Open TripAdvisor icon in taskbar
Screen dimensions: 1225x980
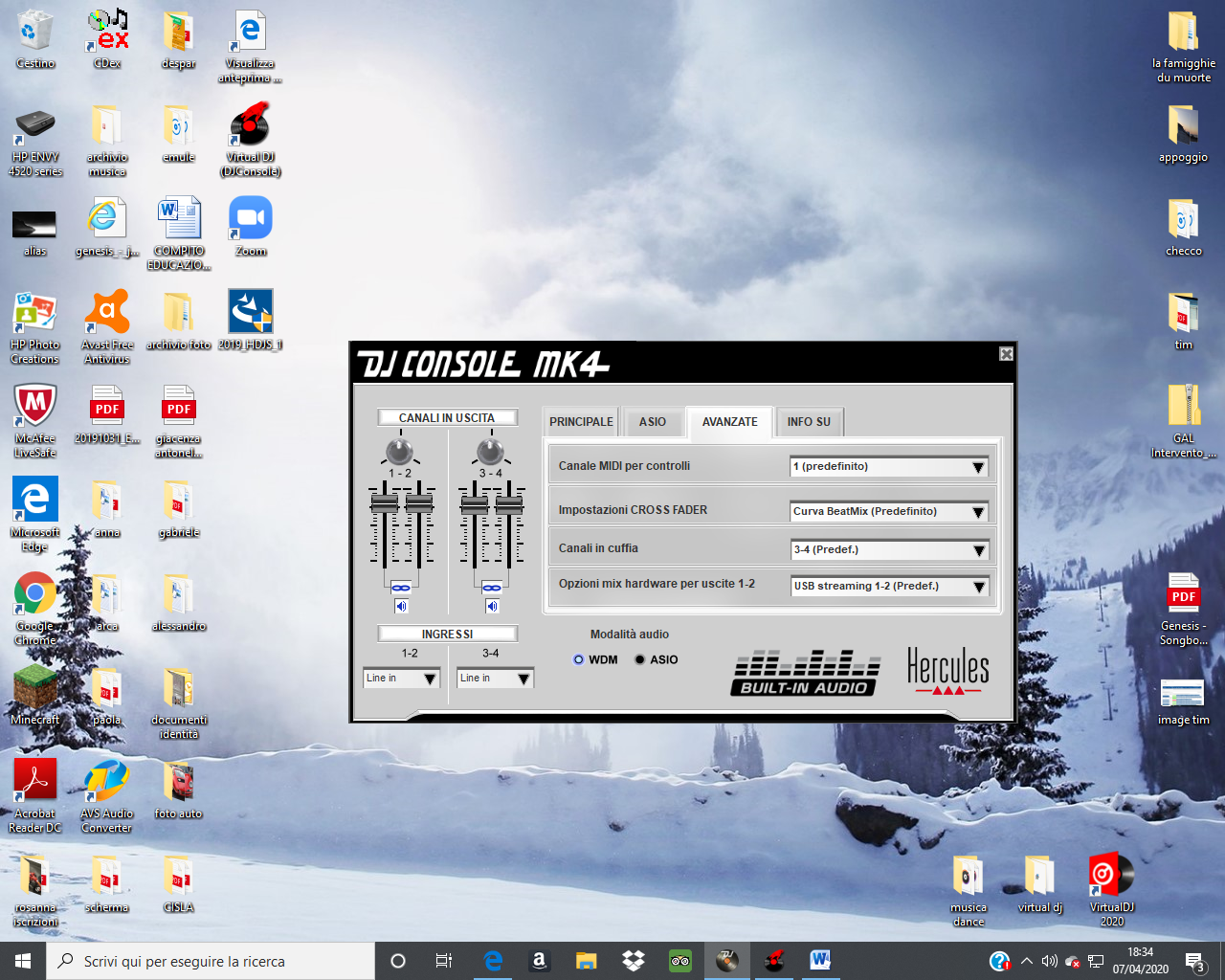click(679, 961)
